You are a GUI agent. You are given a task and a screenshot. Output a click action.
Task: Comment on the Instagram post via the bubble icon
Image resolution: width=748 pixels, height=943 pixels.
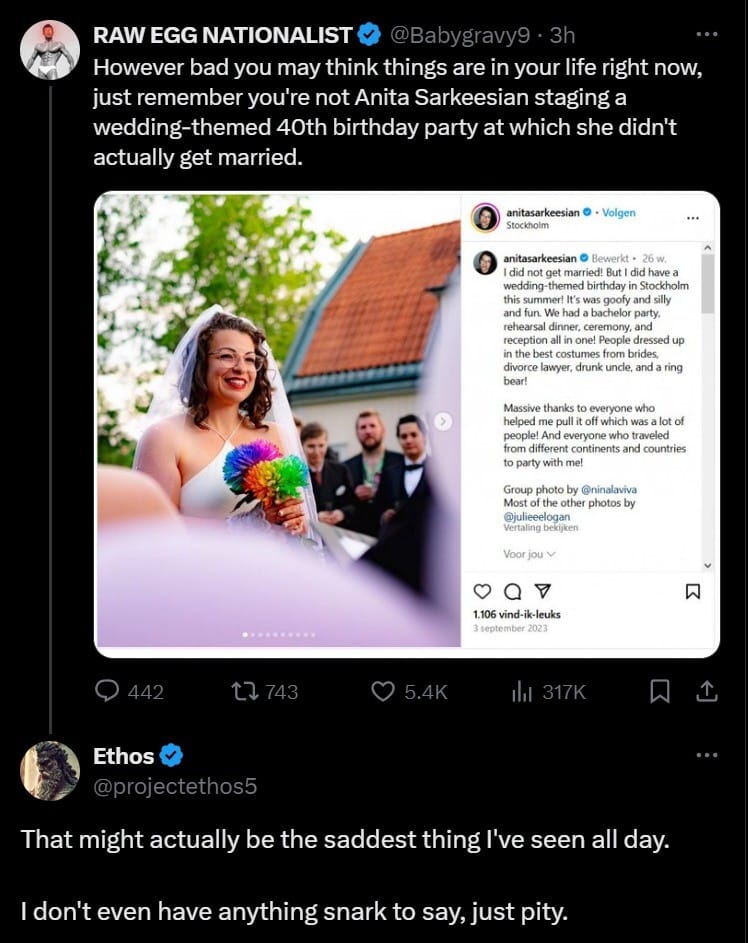(x=512, y=592)
